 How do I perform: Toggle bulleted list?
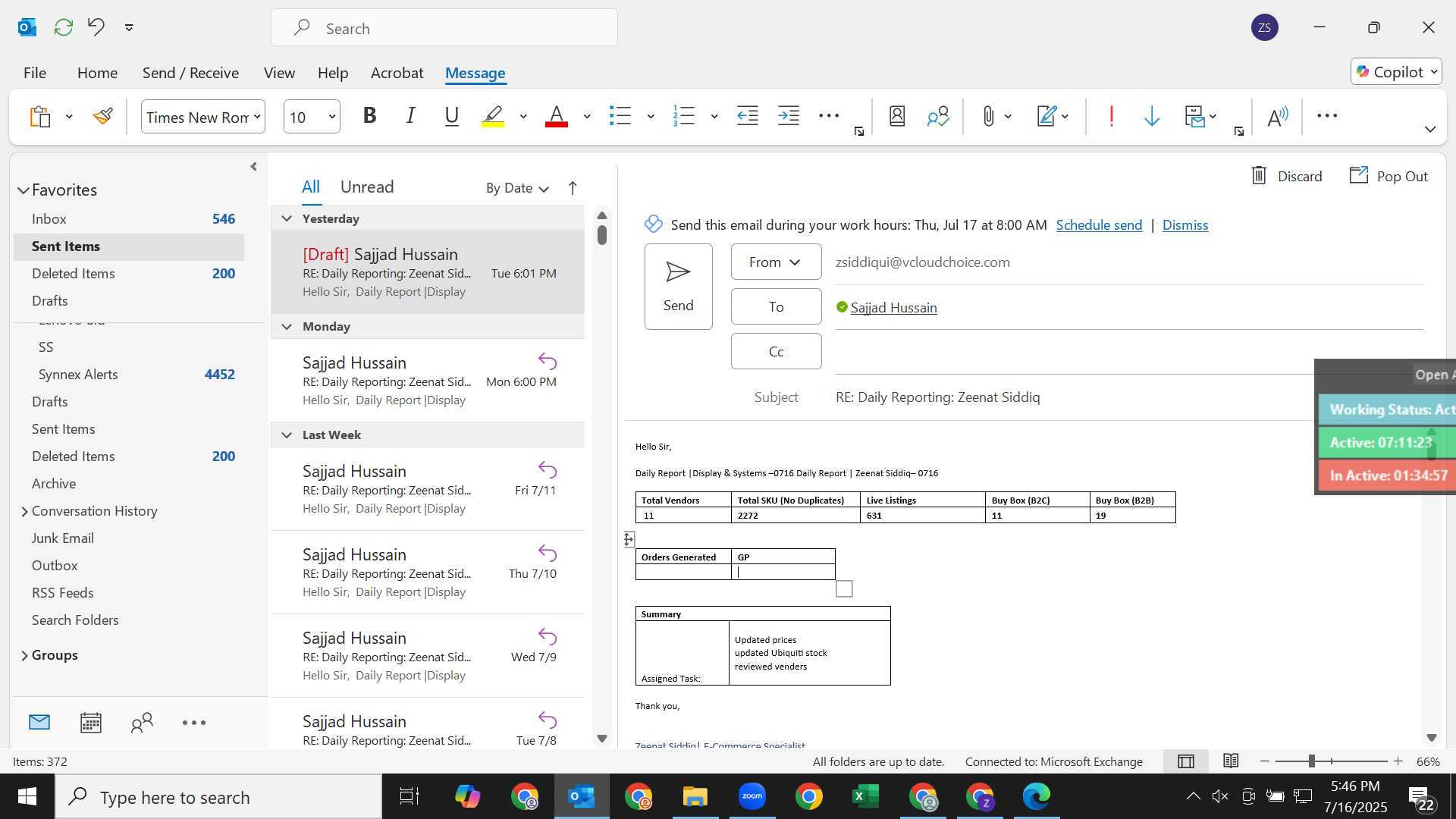pos(620,116)
